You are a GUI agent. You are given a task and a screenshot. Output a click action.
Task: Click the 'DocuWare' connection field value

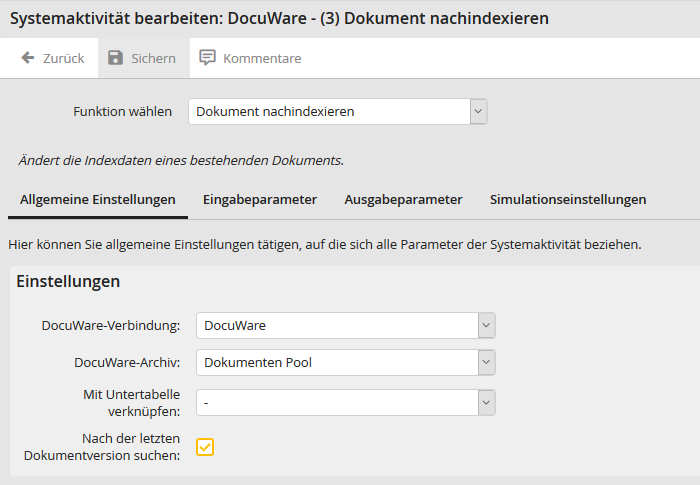pyautogui.click(x=336, y=325)
